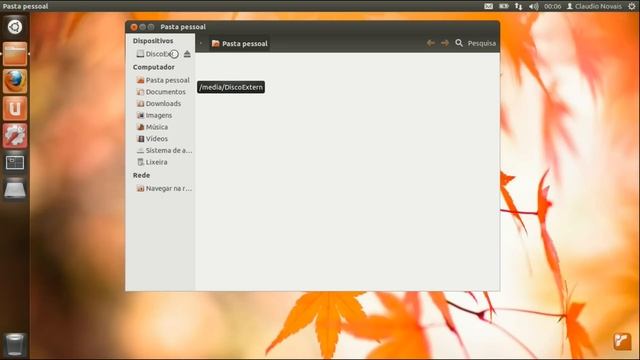
Task: Open the removable drive launcher icon
Action: 15,190
